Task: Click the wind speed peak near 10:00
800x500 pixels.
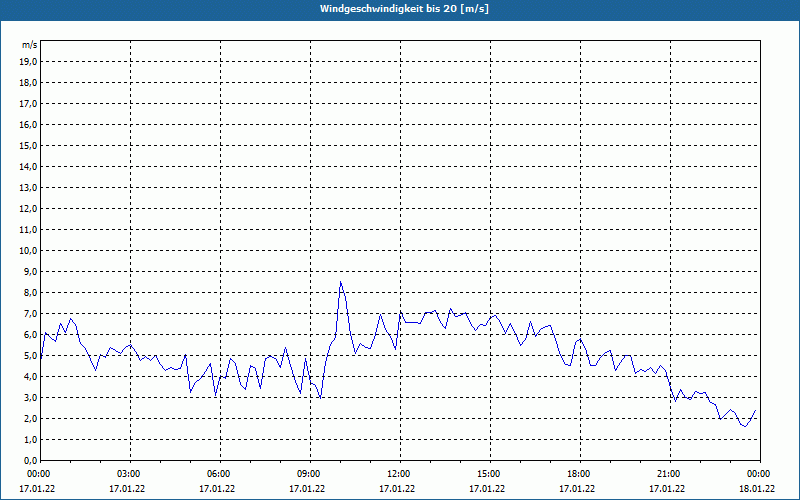Action: [x=340, y=282]
